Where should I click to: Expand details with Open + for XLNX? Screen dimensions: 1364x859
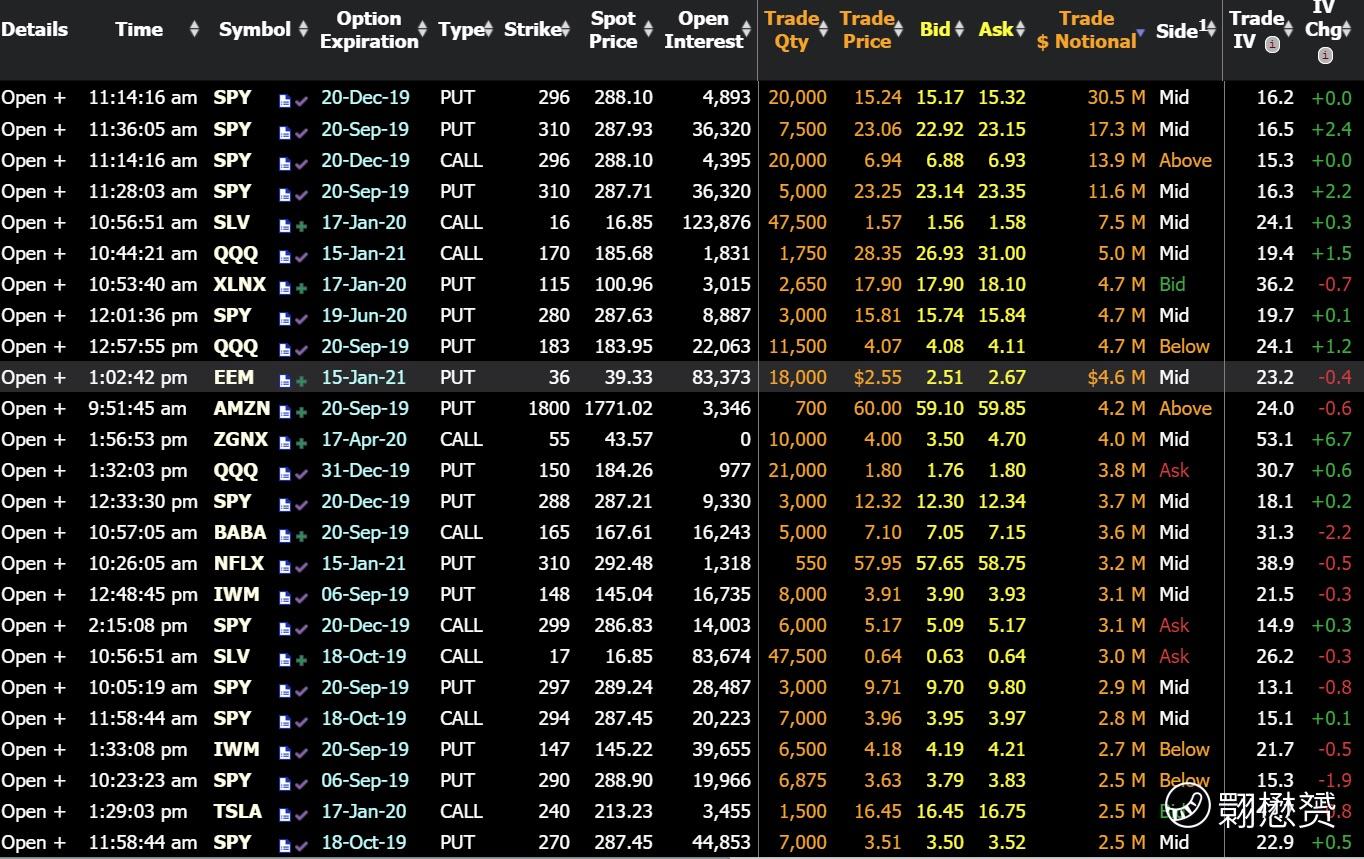coord(33,284)
